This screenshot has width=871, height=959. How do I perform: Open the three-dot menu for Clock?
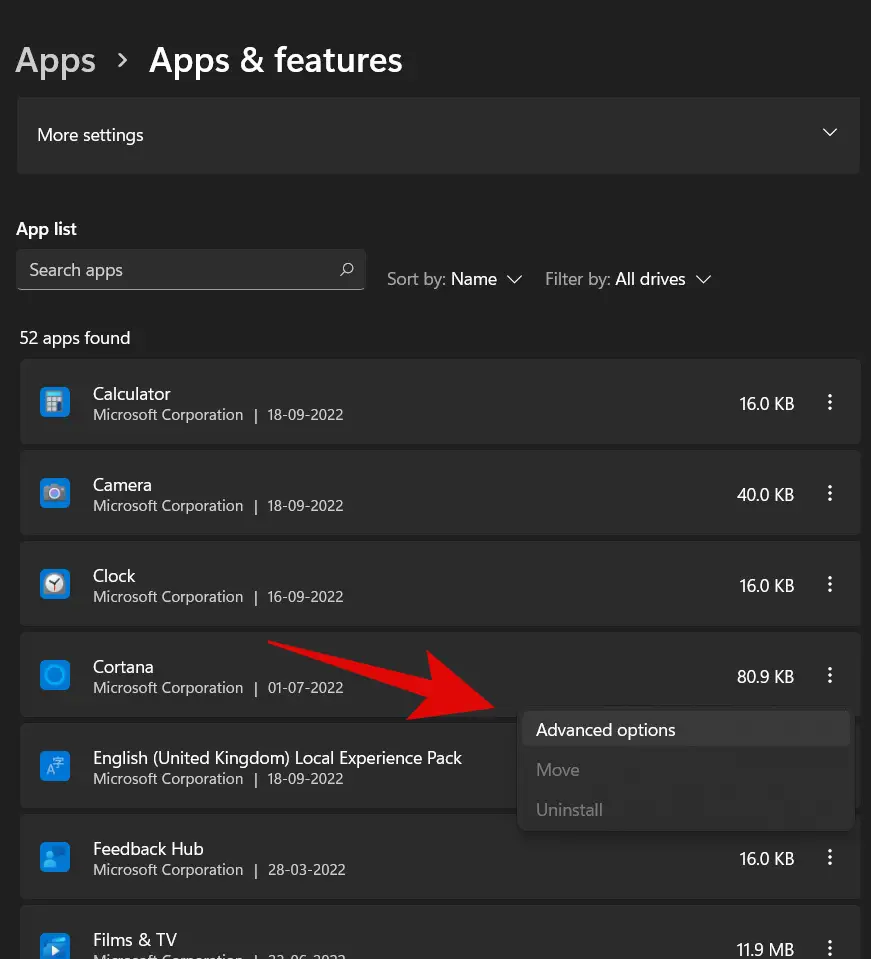click(x=830, y=584)
